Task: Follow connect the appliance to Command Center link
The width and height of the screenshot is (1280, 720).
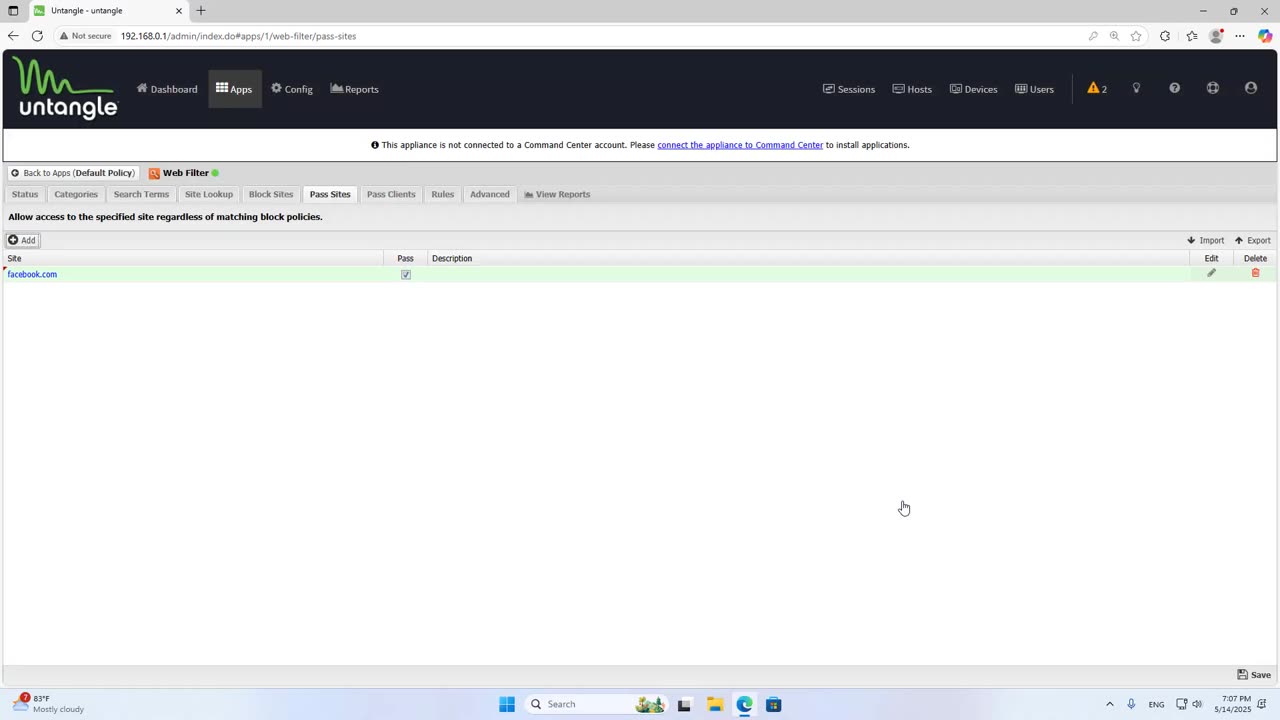Action: click(740, 145)
